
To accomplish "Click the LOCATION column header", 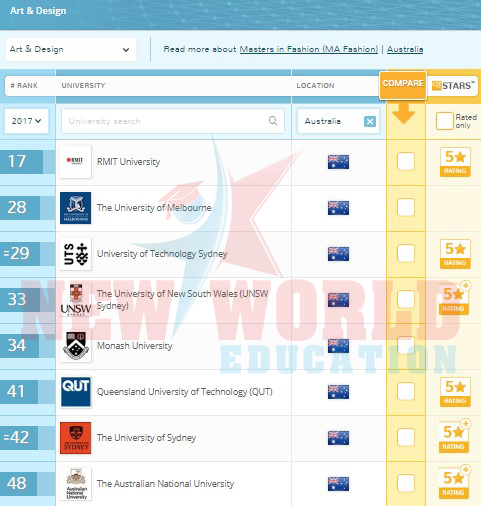I will tap(315, 86).
